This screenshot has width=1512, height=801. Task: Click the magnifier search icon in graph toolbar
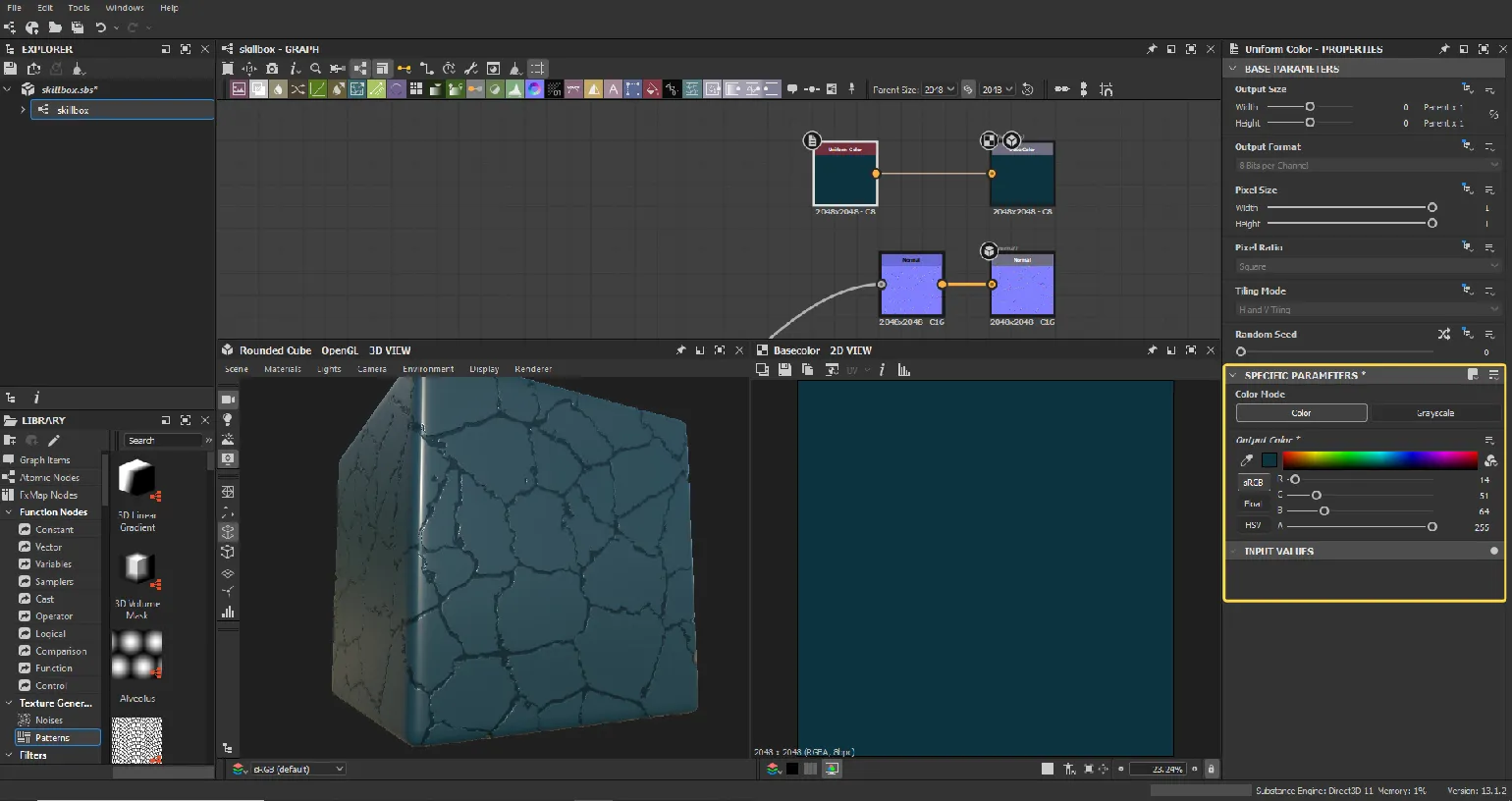tap(315, 69)
